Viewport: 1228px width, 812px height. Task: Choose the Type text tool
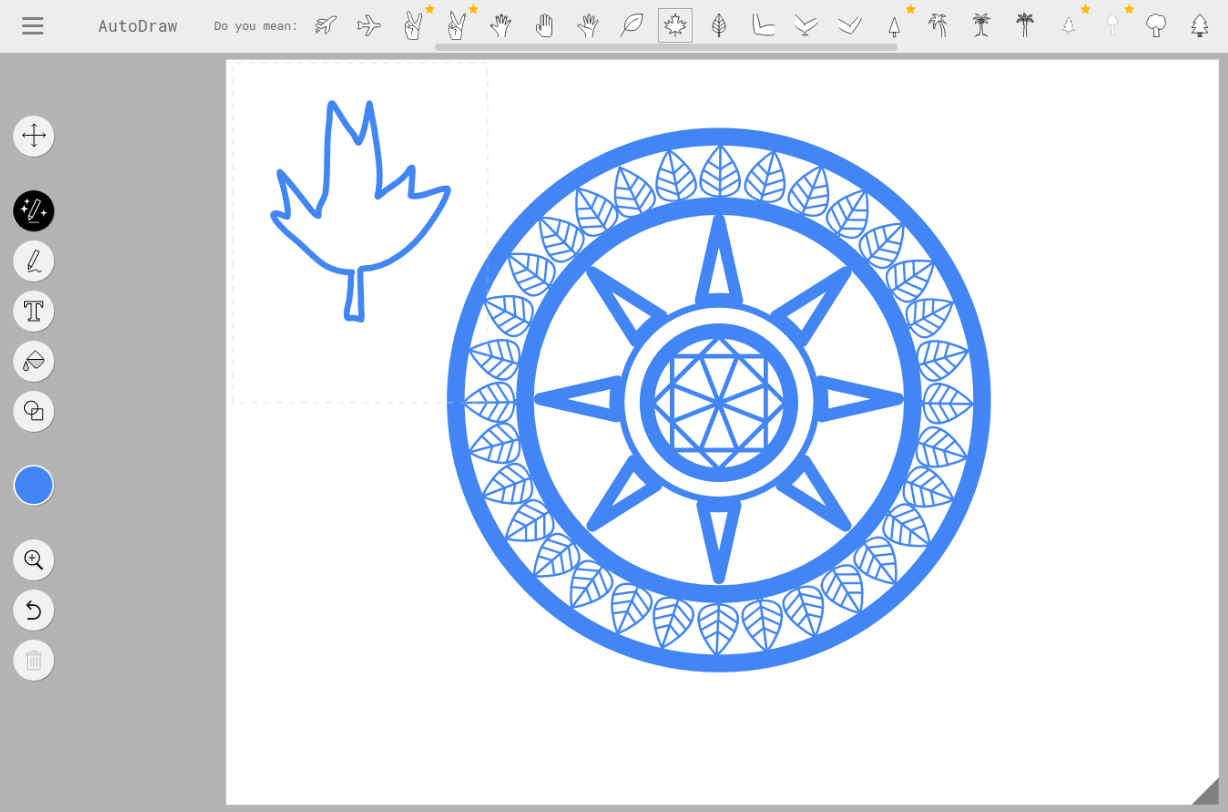point(34,311)
